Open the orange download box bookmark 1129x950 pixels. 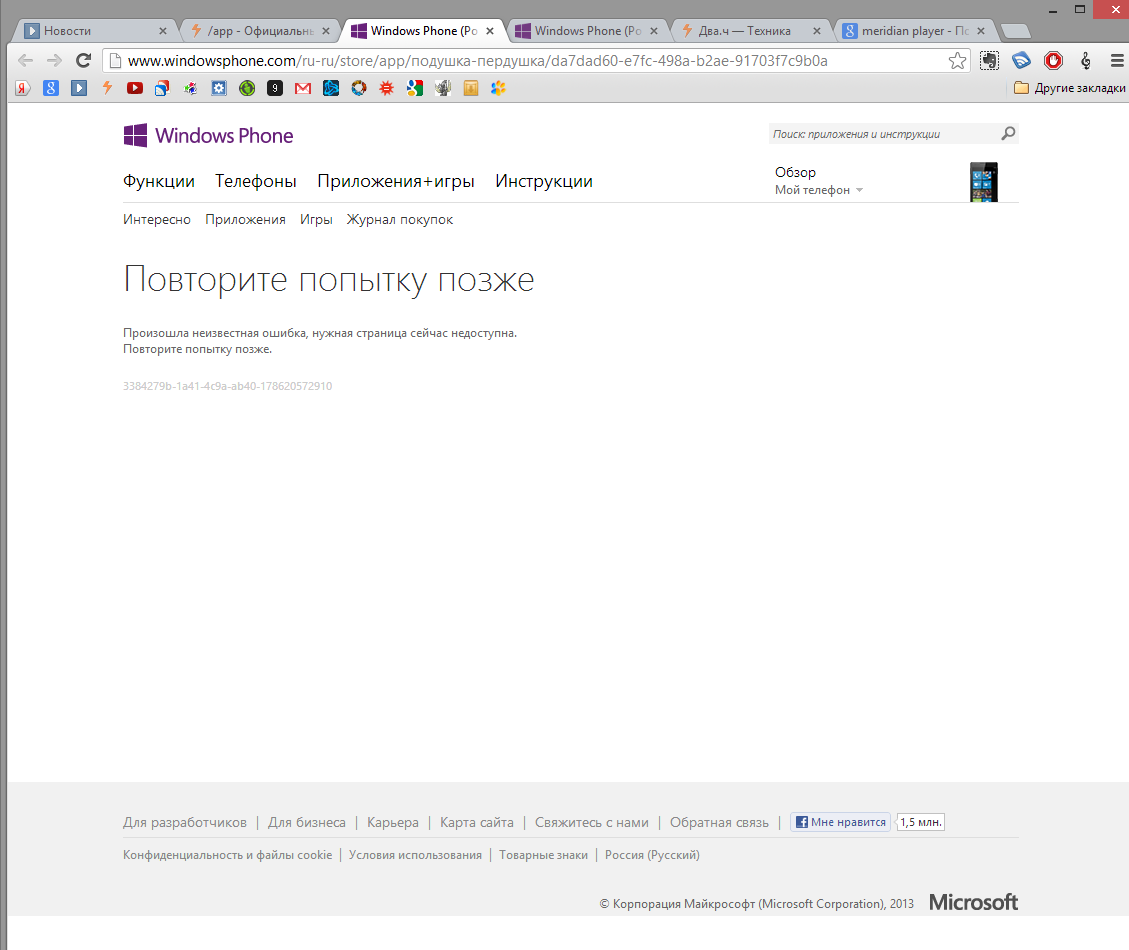(471, 89)
